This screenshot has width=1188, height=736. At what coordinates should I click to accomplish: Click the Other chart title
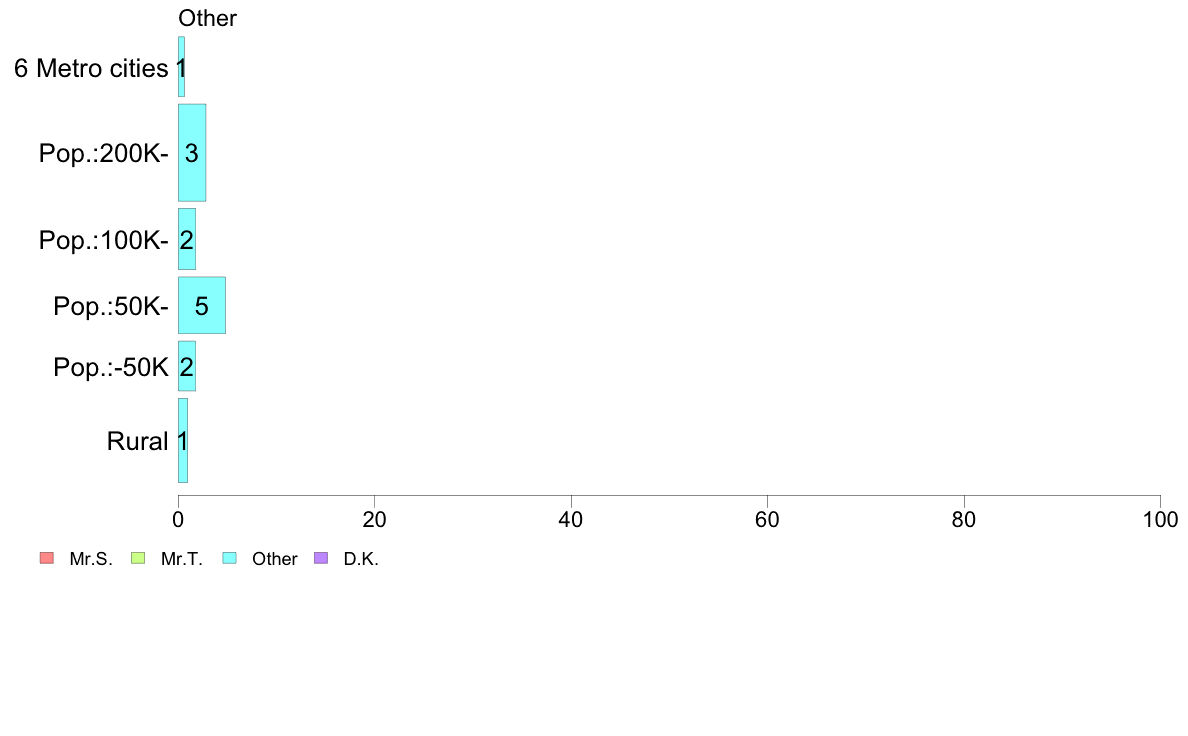coord(208,18)
